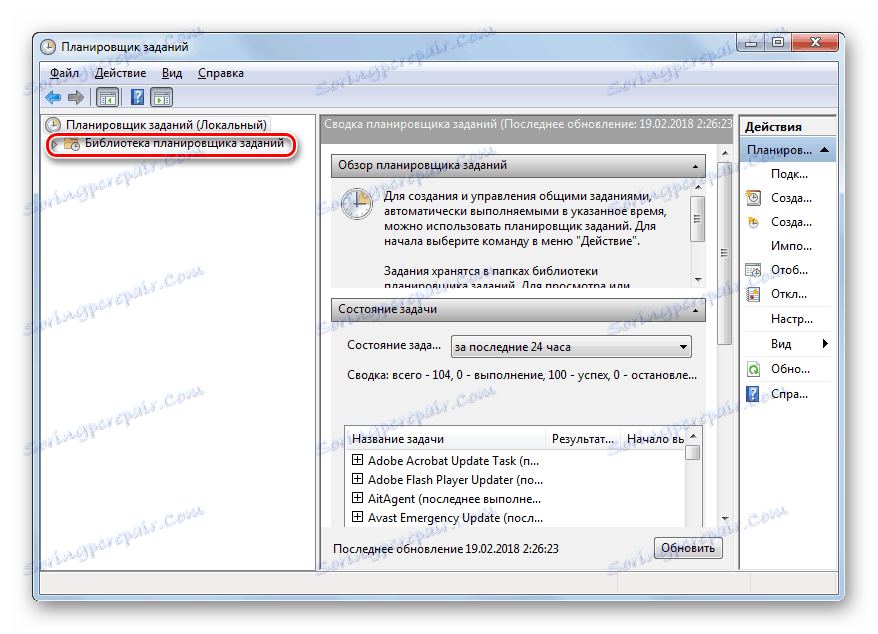Click the clock icon of Планировщик заданий (Локальный)

53,125
